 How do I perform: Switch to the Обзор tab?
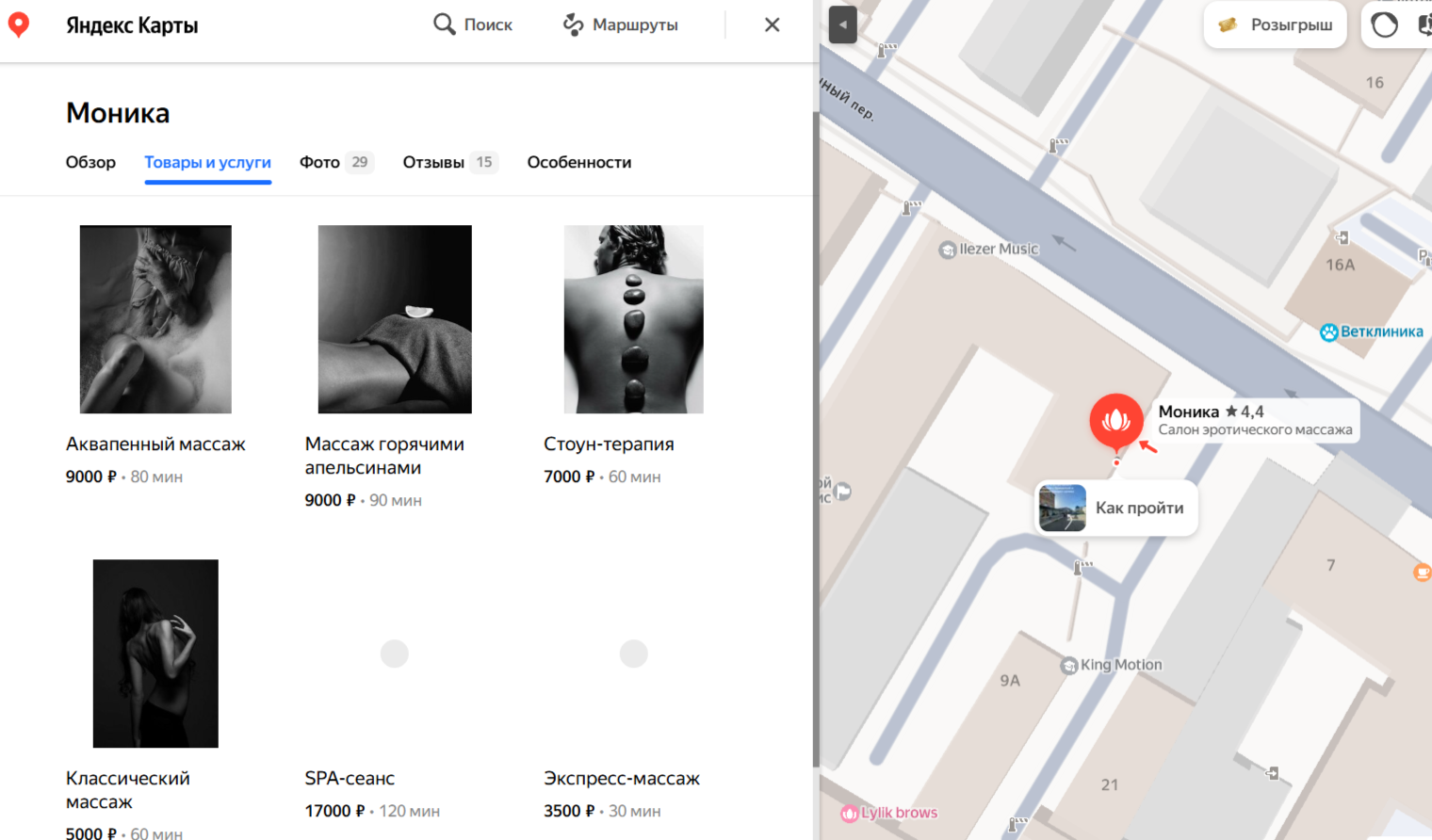pyautogui.click(x=90, y=162)
